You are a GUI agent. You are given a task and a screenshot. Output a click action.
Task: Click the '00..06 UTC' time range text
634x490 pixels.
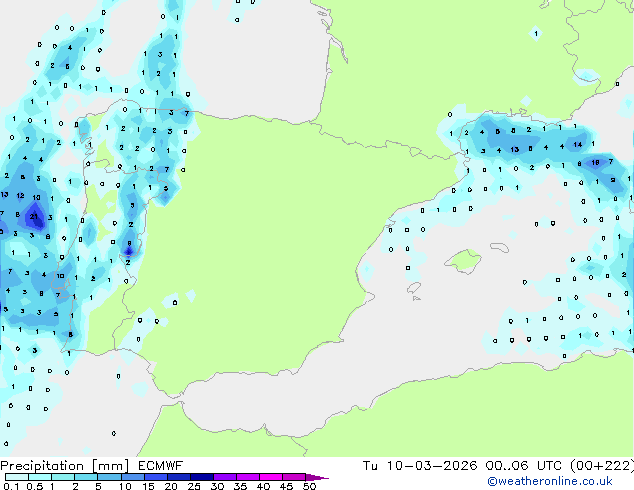pyautogui.click(x=524, y=466)
